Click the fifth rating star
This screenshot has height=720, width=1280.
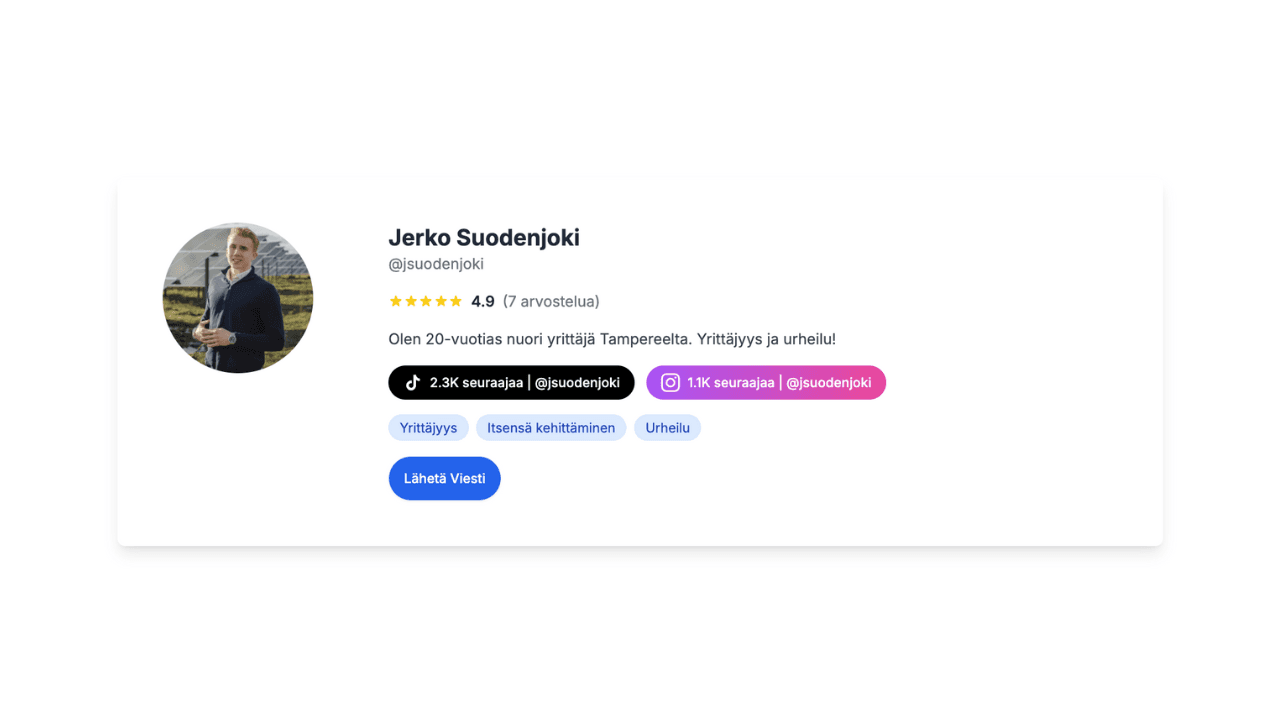[x=456, y=301]
